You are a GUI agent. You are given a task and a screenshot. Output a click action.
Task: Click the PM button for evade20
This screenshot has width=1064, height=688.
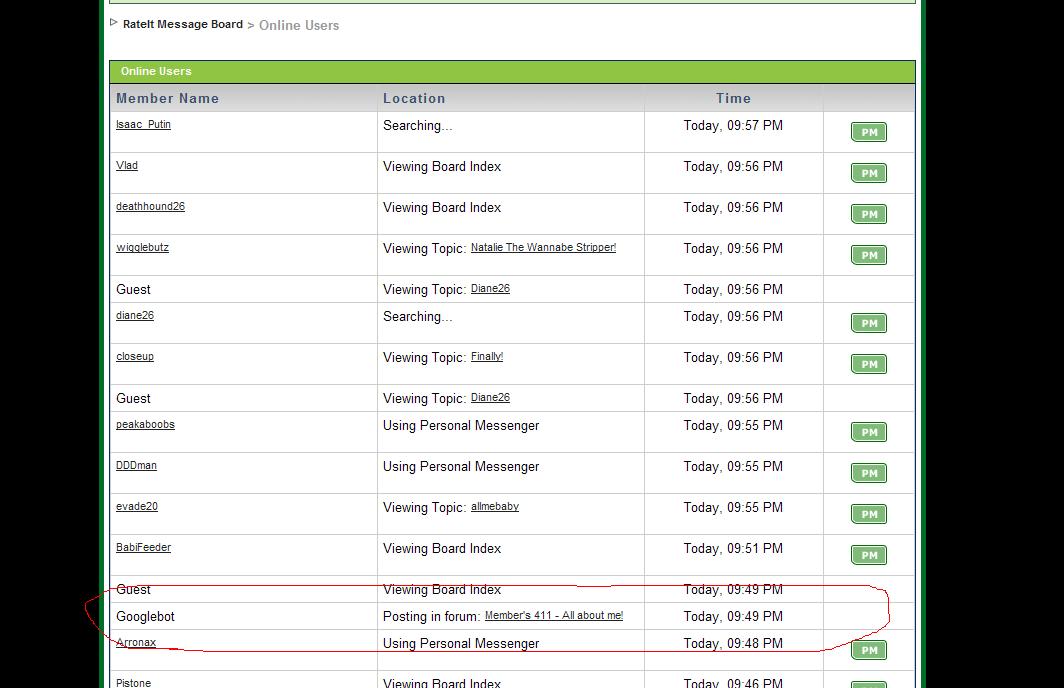pyautogui.click(x=868, y=514)
